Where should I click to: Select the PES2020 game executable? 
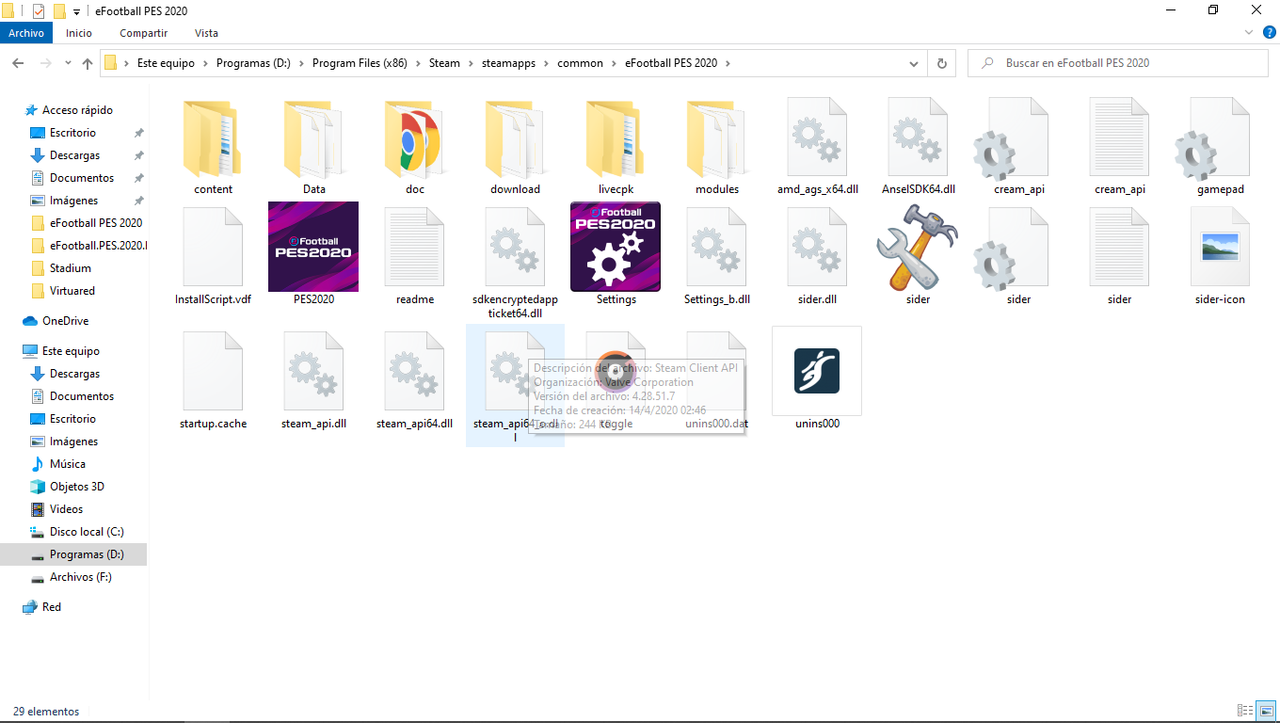point(314,255)
